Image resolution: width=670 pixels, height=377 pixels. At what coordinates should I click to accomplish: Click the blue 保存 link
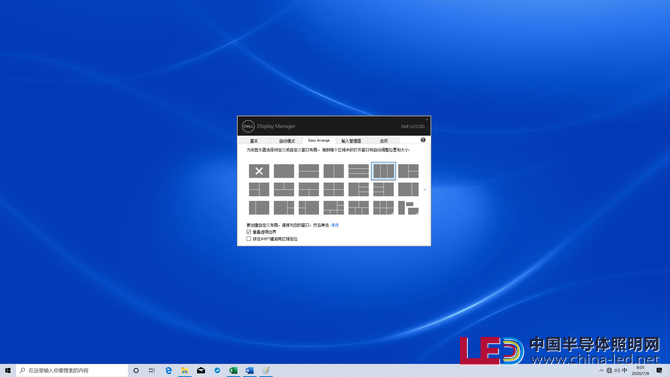tap(335, 225)
